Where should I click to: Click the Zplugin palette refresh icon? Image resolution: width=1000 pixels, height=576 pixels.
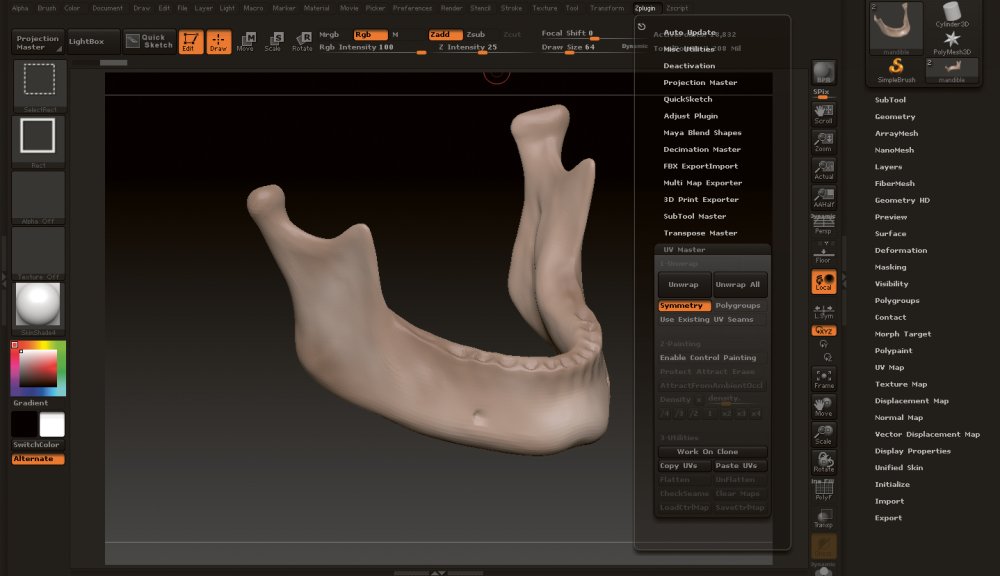(642, 27)
